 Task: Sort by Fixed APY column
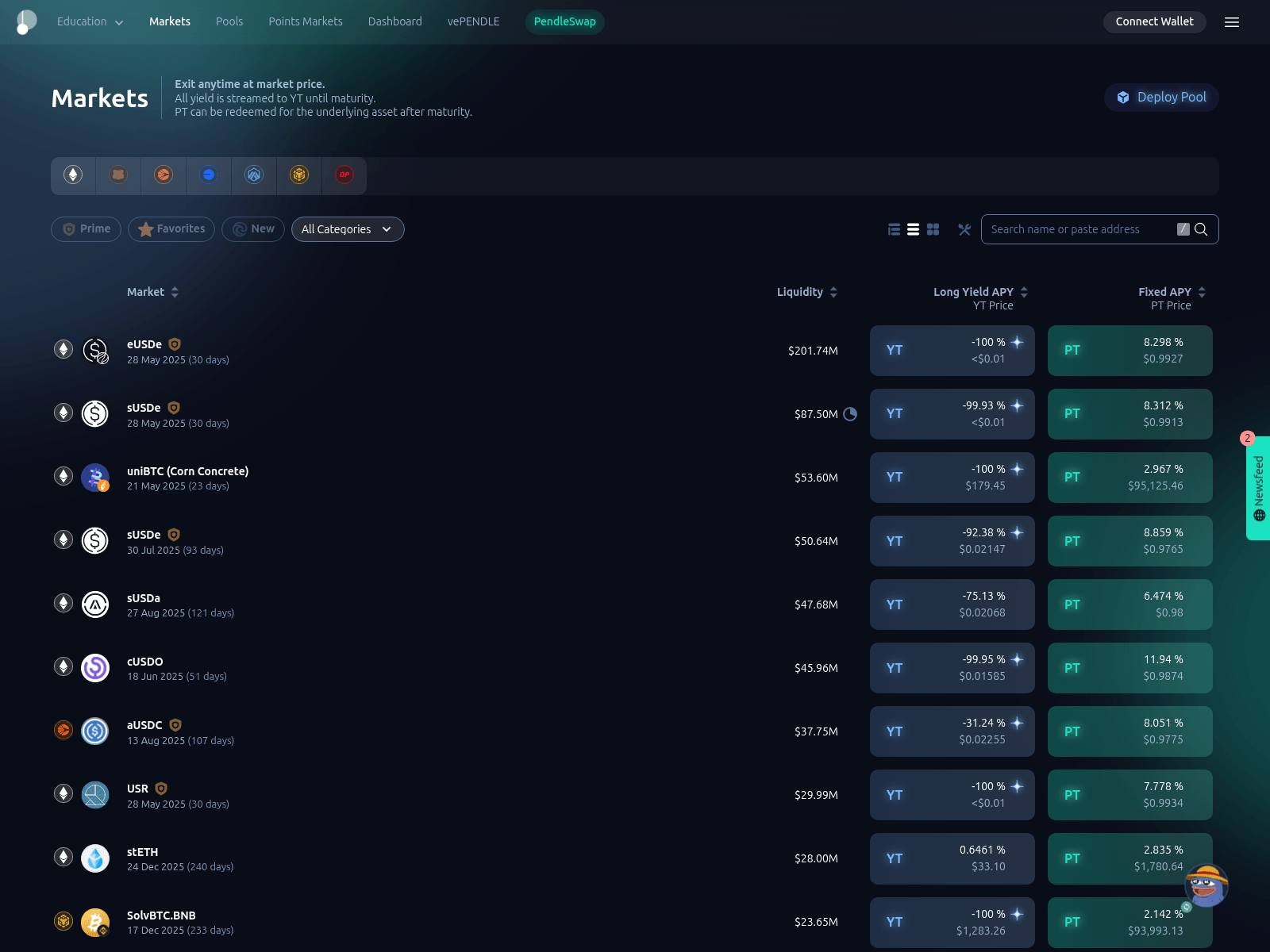pyautogui.click(x=1172, y=292)
